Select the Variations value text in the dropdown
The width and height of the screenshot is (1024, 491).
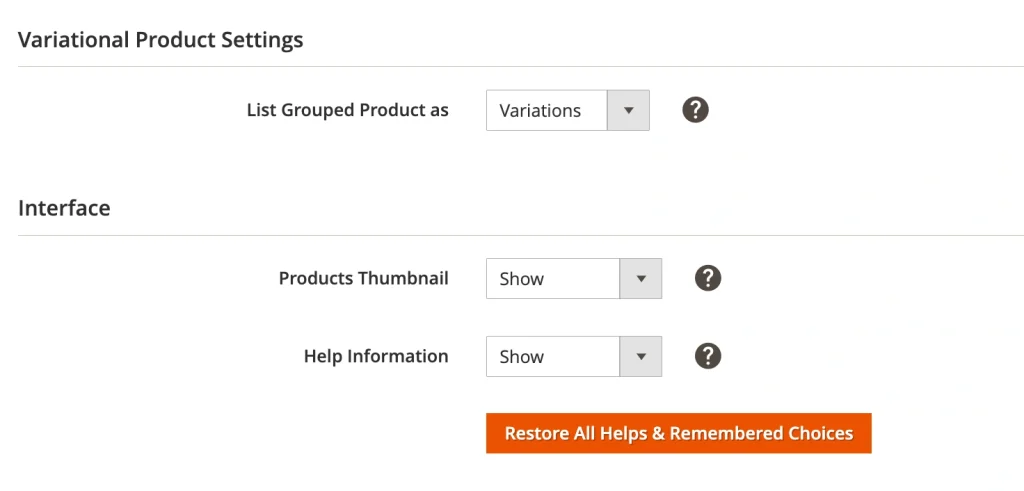click(540, 111)
